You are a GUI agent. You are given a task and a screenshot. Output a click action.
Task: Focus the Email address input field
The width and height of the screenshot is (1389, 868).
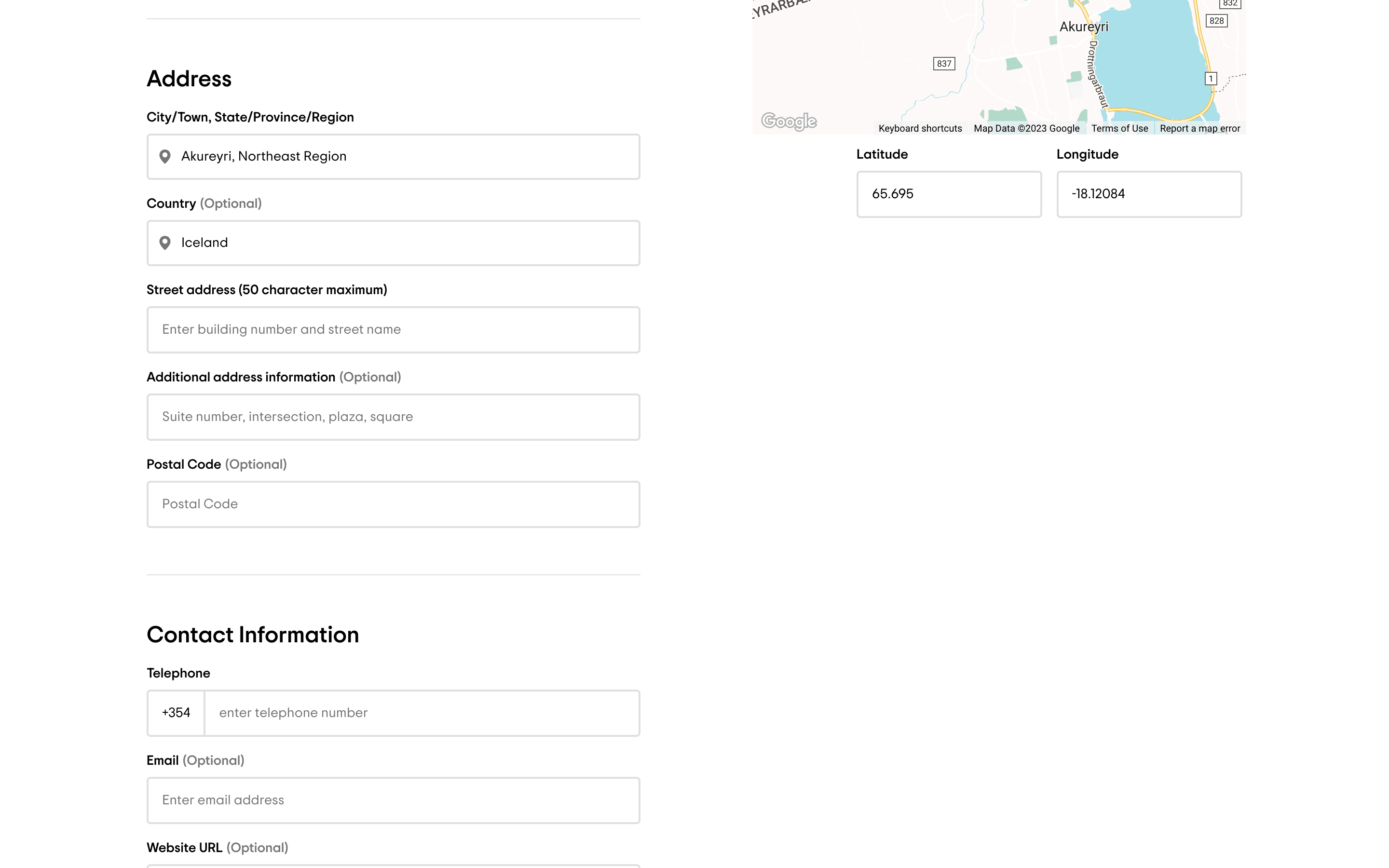pyautogui.click(x=393, y=800)
